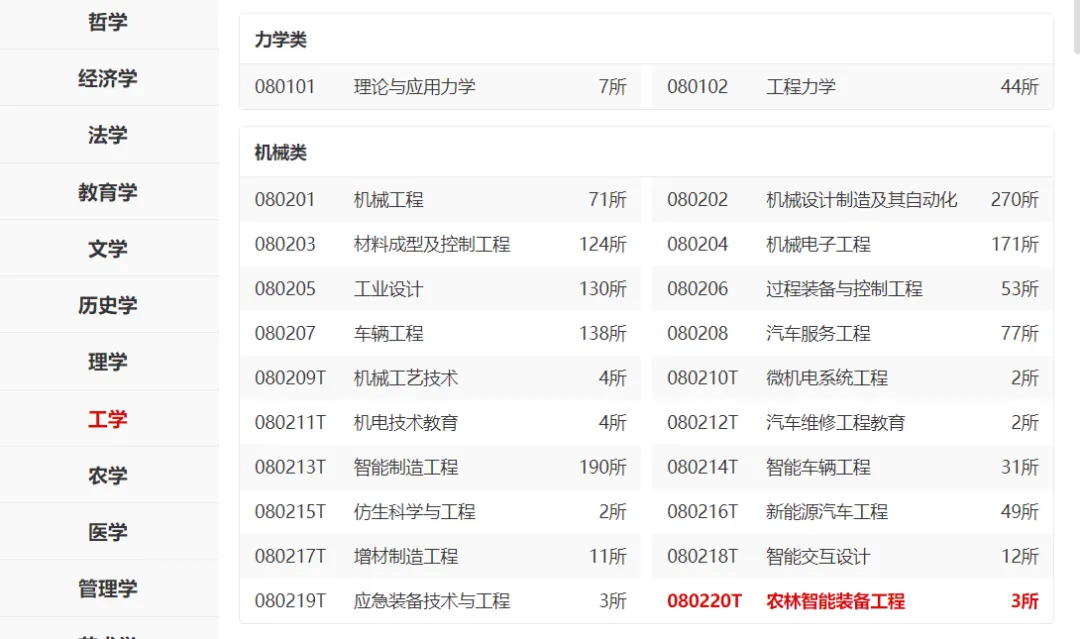The image size is (1080, 639).
Task: Open major 新能源汽车工程
Action: tap(827, 512)
